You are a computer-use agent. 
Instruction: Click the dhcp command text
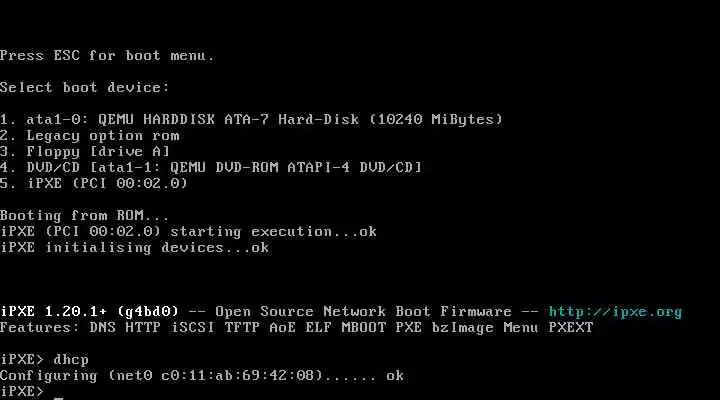pyautogui.click(x=71, y=360)
